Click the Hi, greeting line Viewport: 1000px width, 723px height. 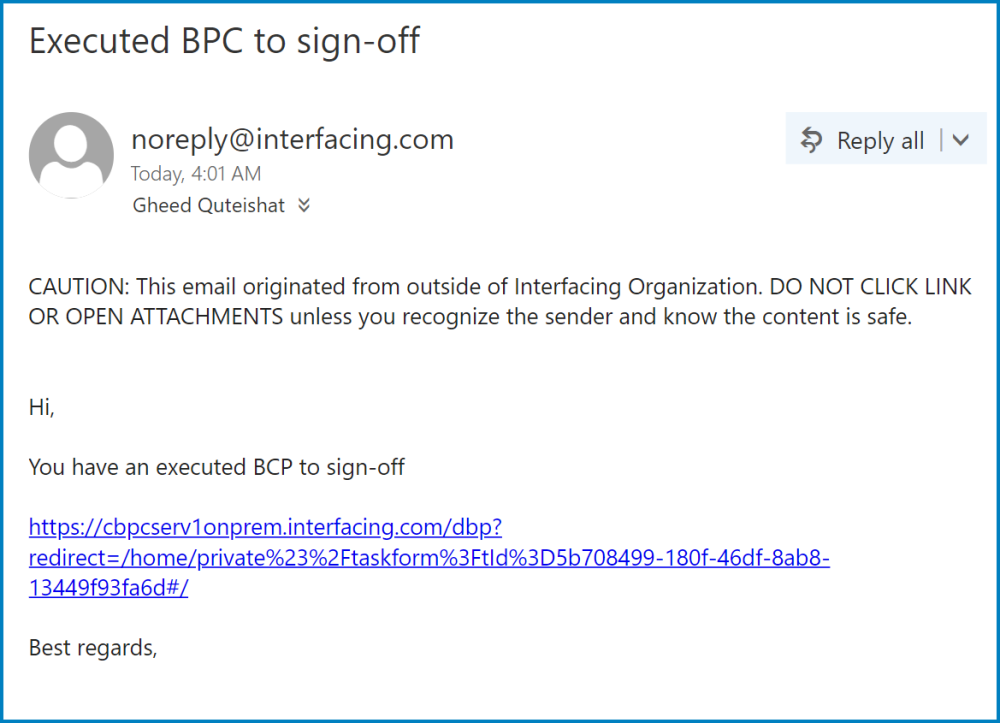(41, 408)
